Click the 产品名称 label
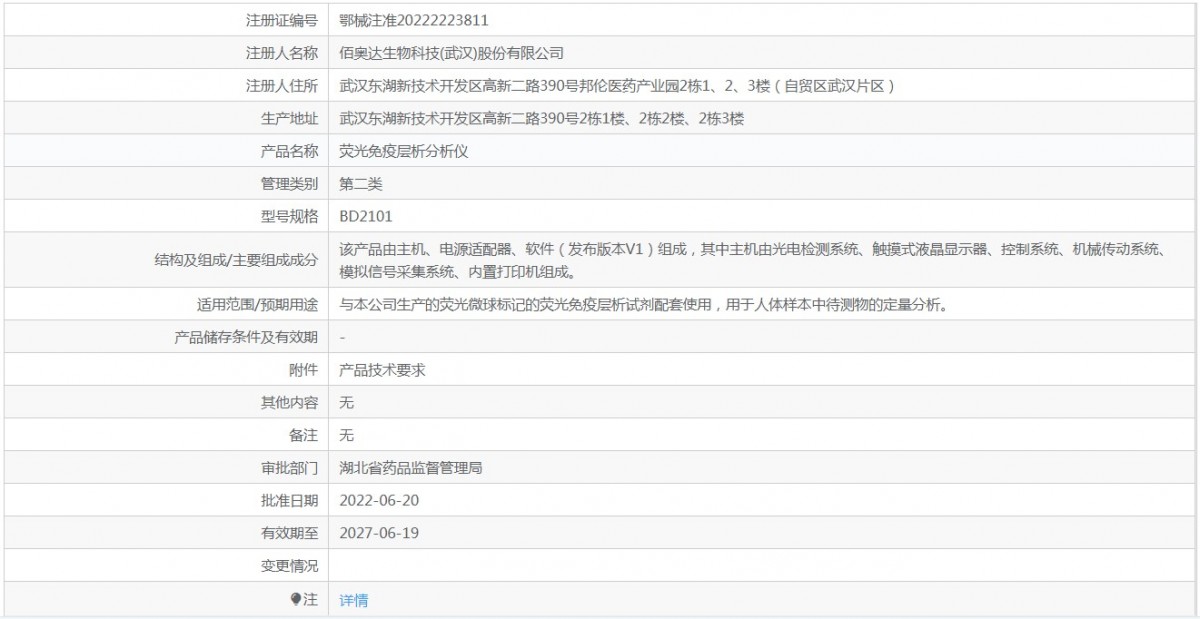Image resolution: width=1200 pixels, height=619 pixels. pos(289,151)
